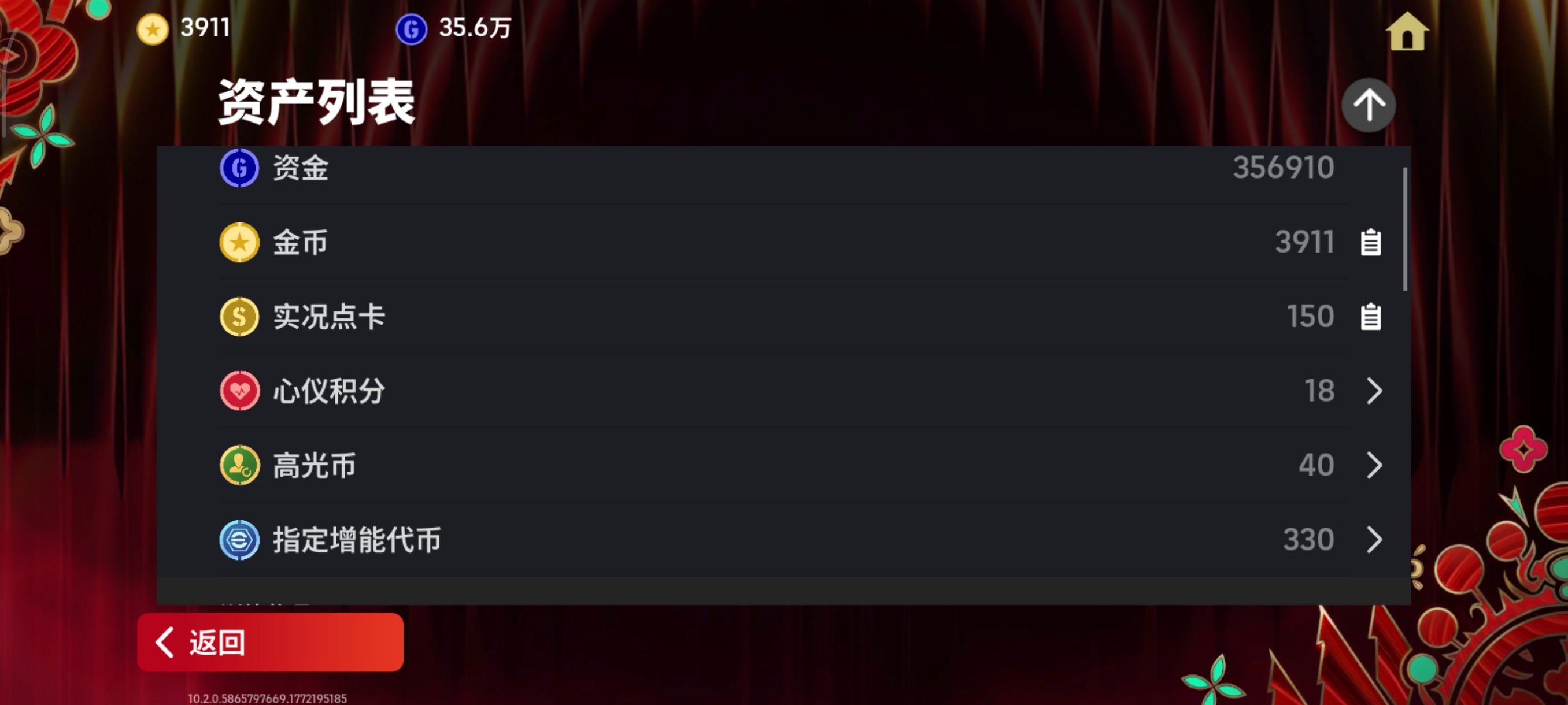The height and width of the screenshot is (705, 1568).
Task: Click the asset list vertical scrollbar
Action: point(1406,229)
